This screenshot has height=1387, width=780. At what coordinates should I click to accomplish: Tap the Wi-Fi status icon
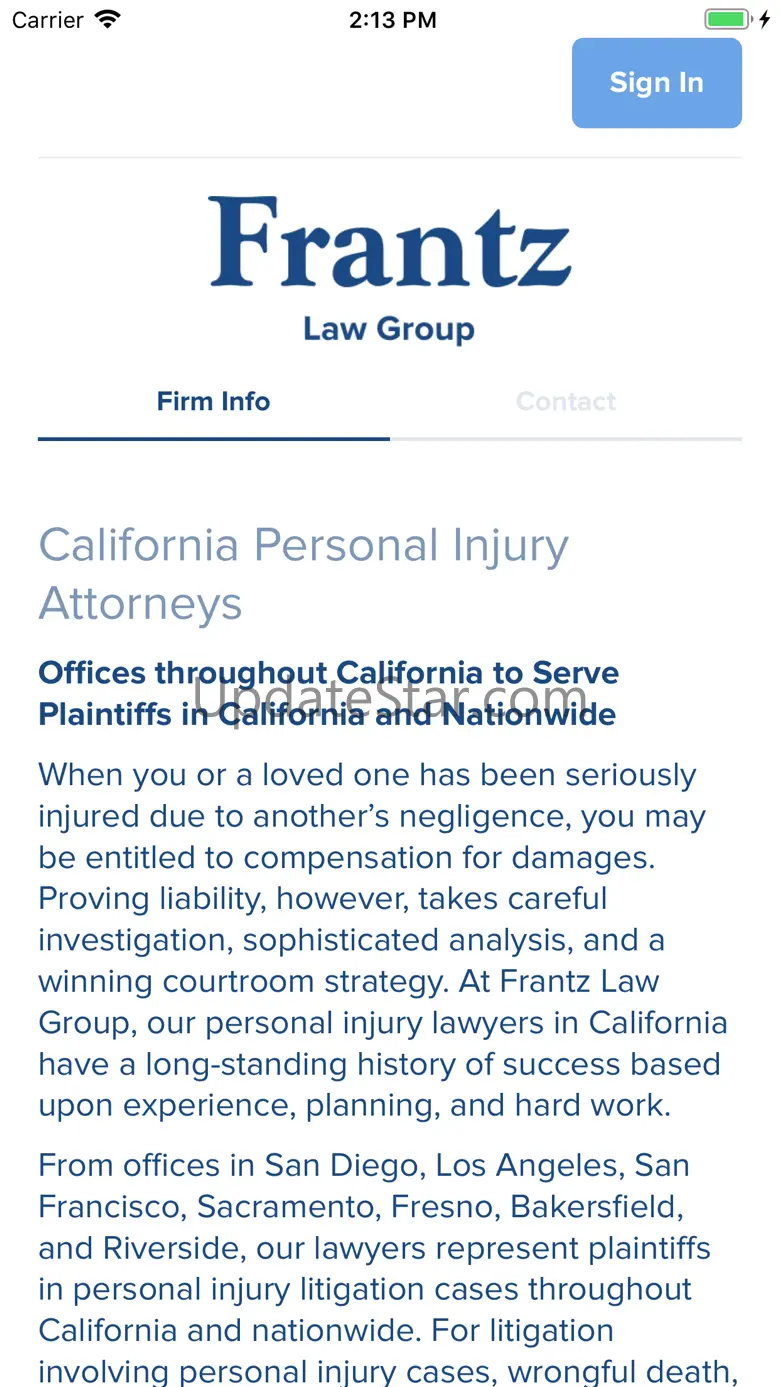107,20
